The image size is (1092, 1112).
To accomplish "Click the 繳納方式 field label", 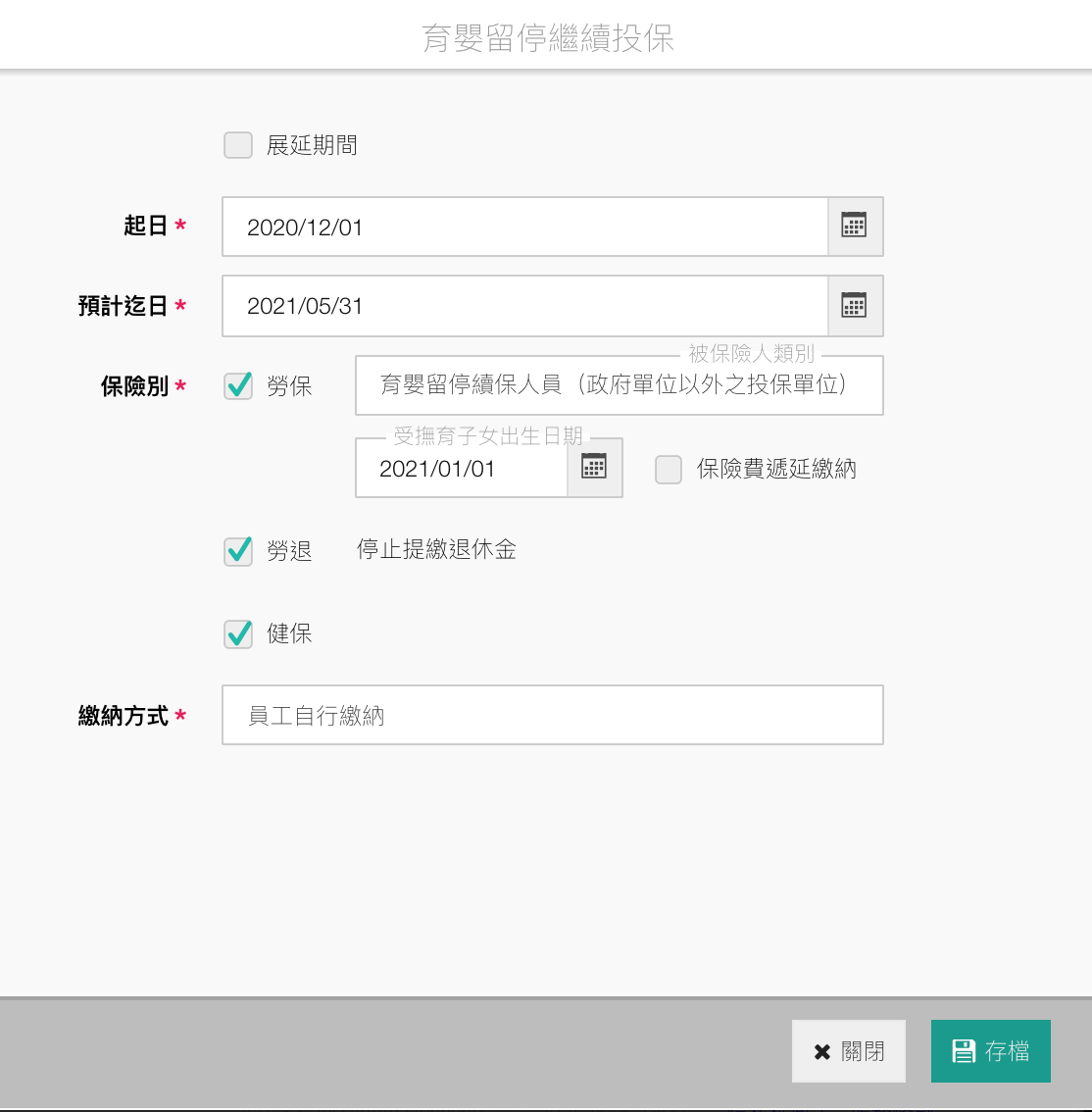I will pyautogui.click(x=124, y=716).
